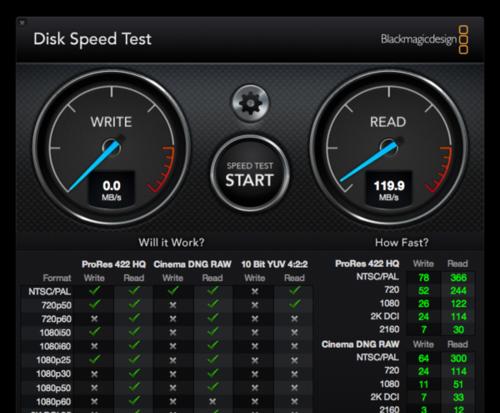
Task: Click 1080p60 Cinema DNG read cross
Action: click(x=212, y=402)
